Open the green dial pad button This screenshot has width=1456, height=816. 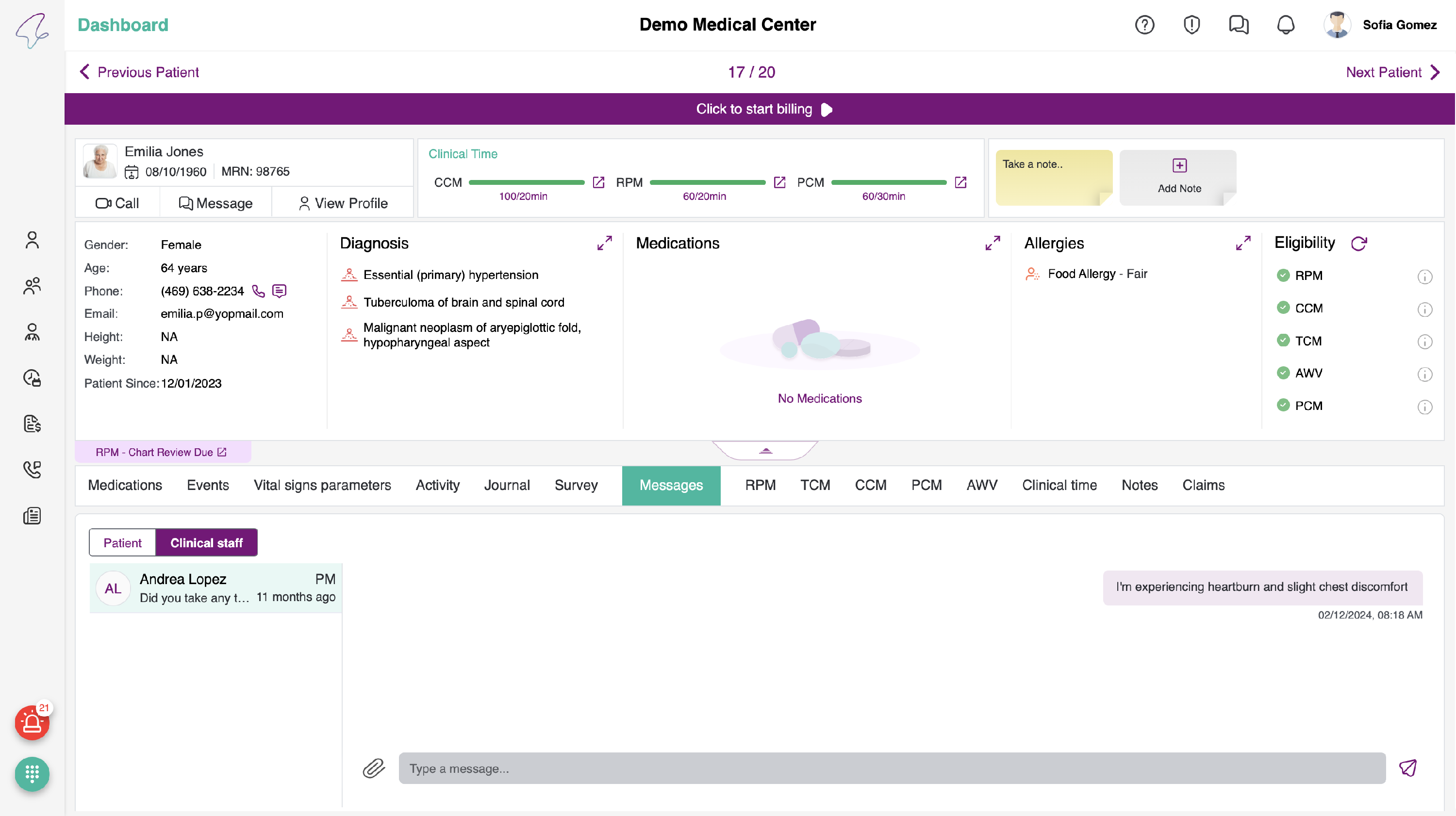(x=32, y=774)
